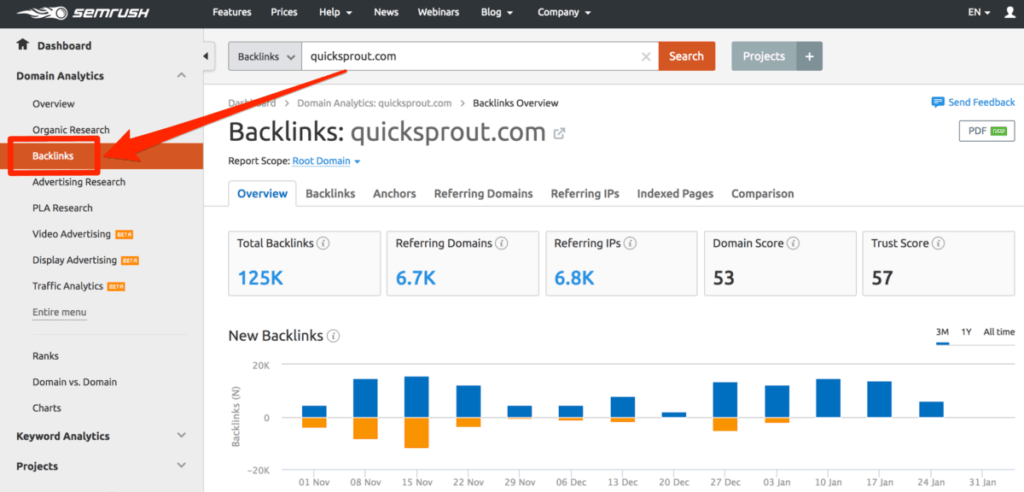The width and height of the screenshot is (1024, 492).
Task: Show info for New Backlinks chart
Action: [334, 336]
